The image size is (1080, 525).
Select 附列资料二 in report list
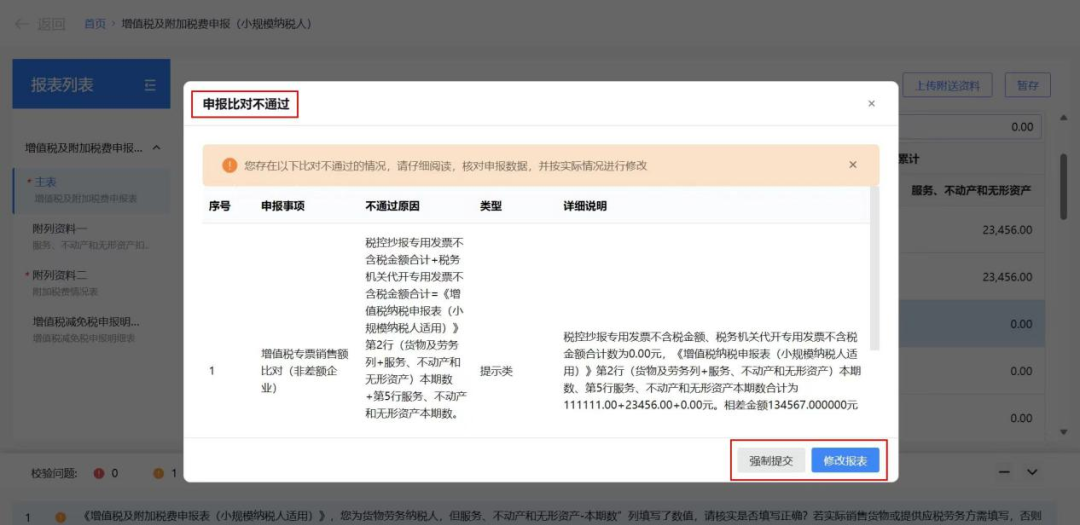pyautogui.click(x=92, y=282)
